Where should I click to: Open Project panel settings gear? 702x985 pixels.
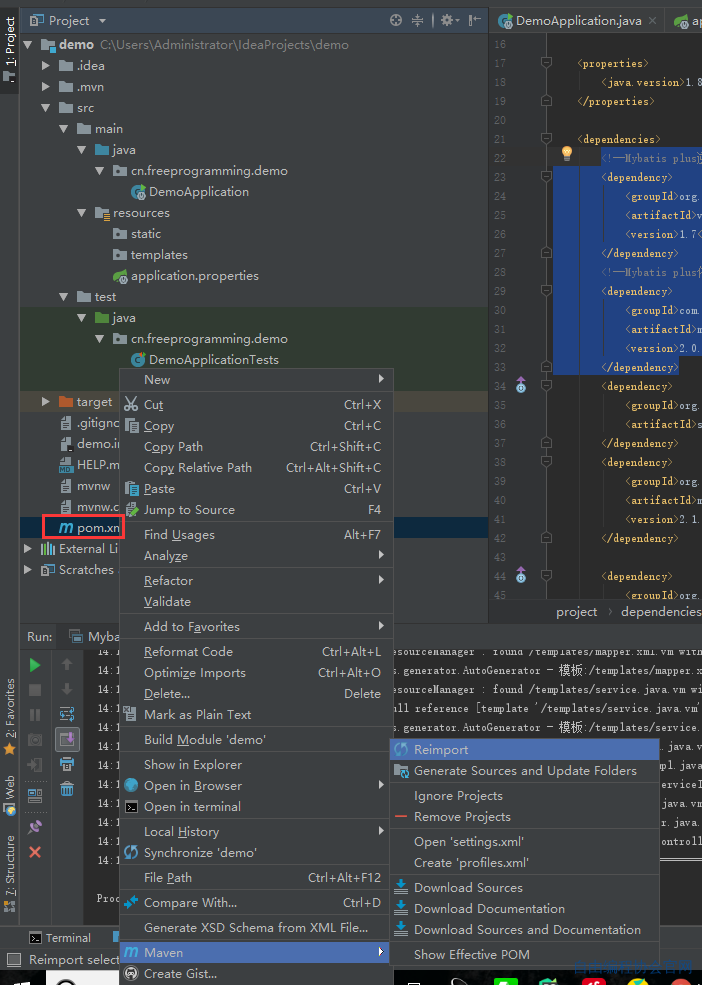click(x=449, y=20)
